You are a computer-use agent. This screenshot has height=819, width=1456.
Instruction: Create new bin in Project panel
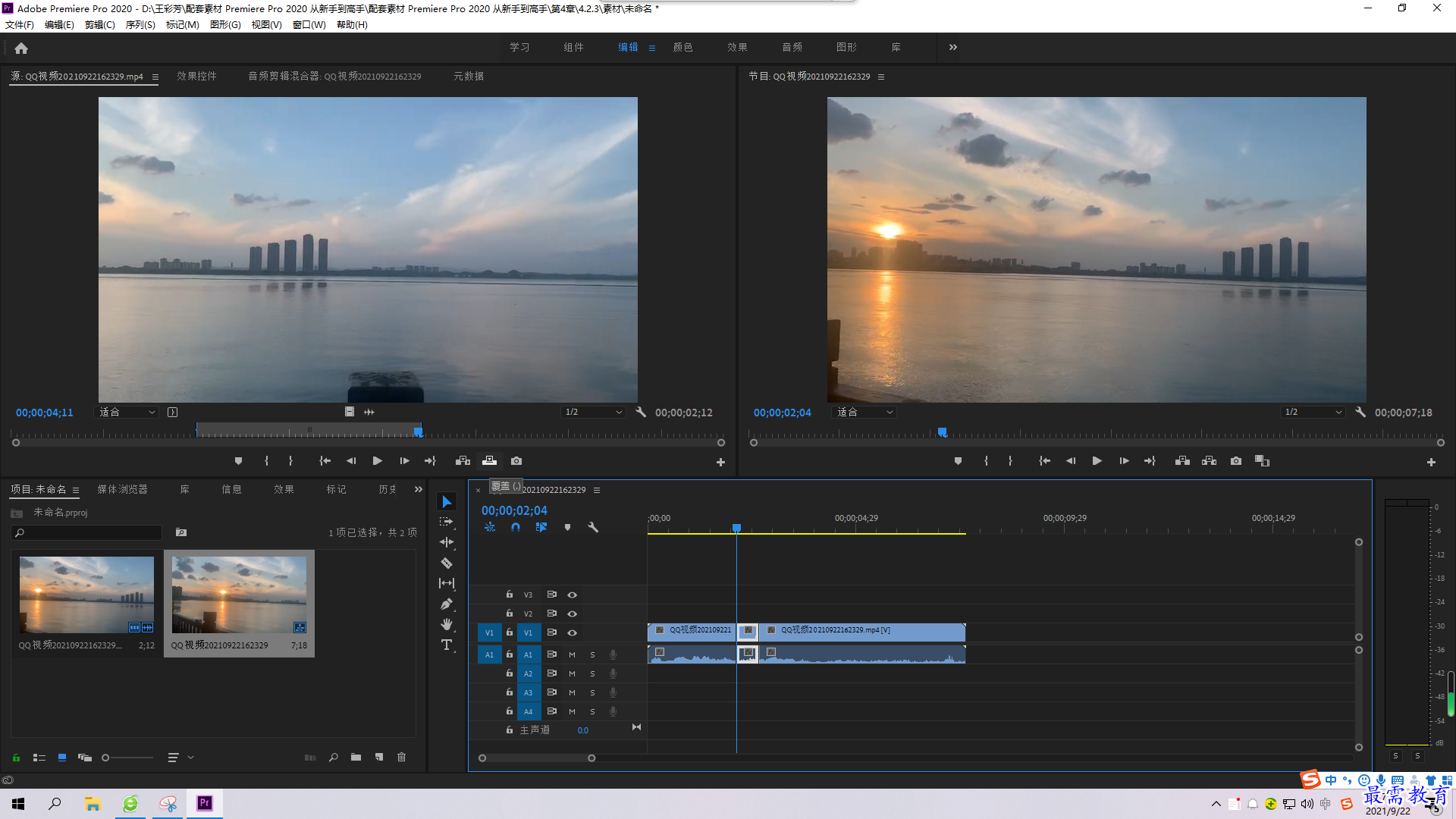356,757
